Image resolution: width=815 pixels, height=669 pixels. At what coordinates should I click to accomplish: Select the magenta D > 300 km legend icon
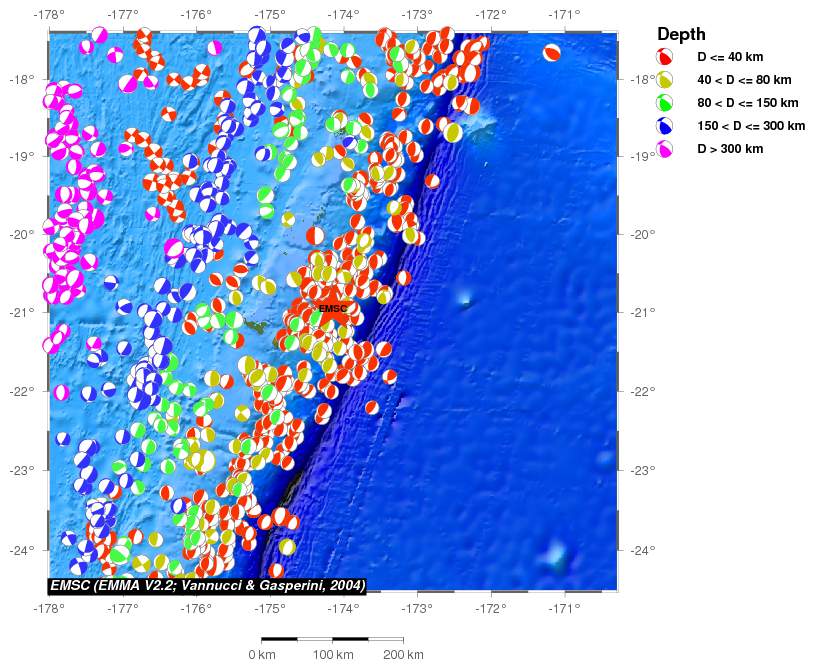pos(664,149)
